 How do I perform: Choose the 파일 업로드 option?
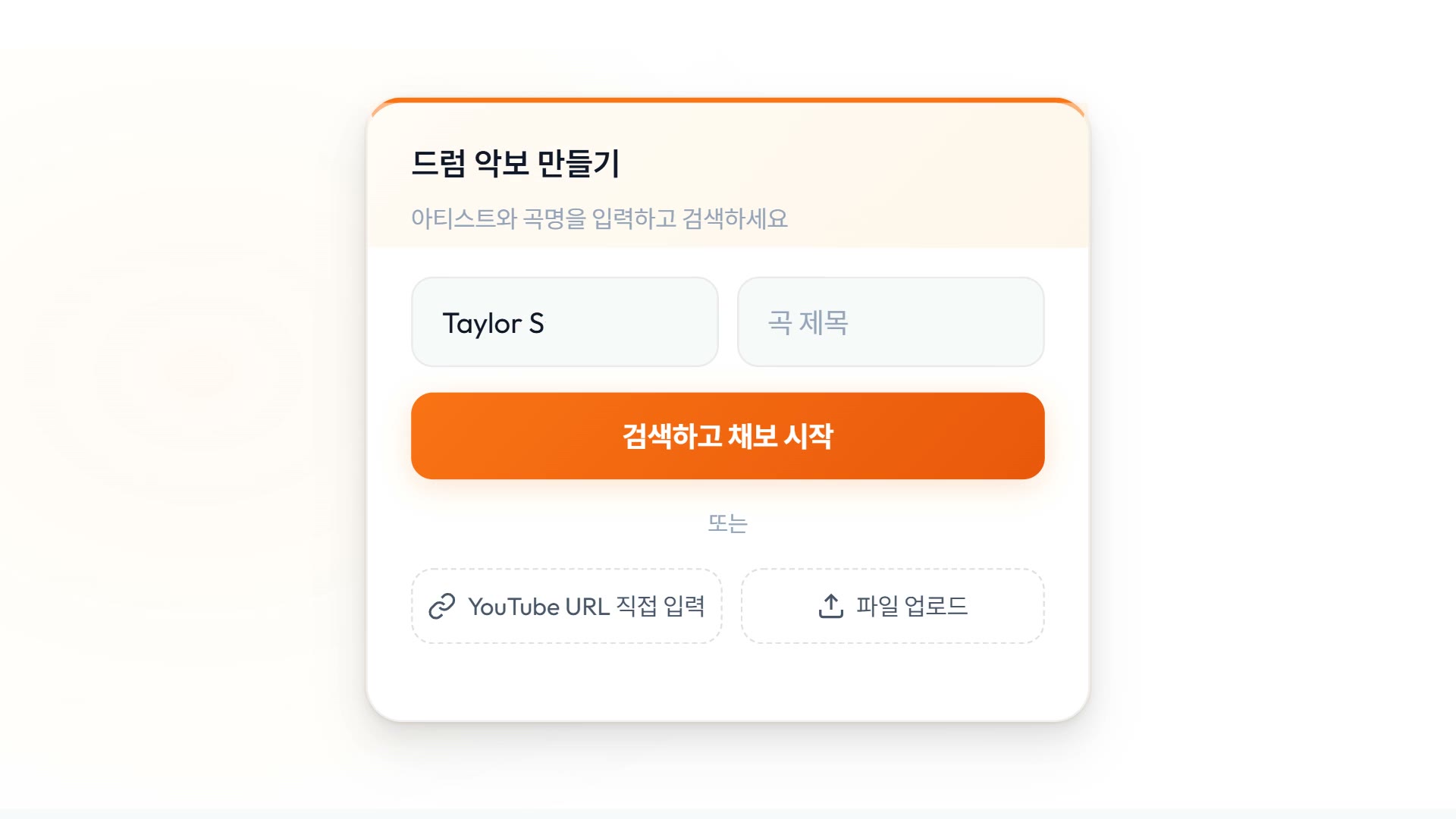coord(893,607)
